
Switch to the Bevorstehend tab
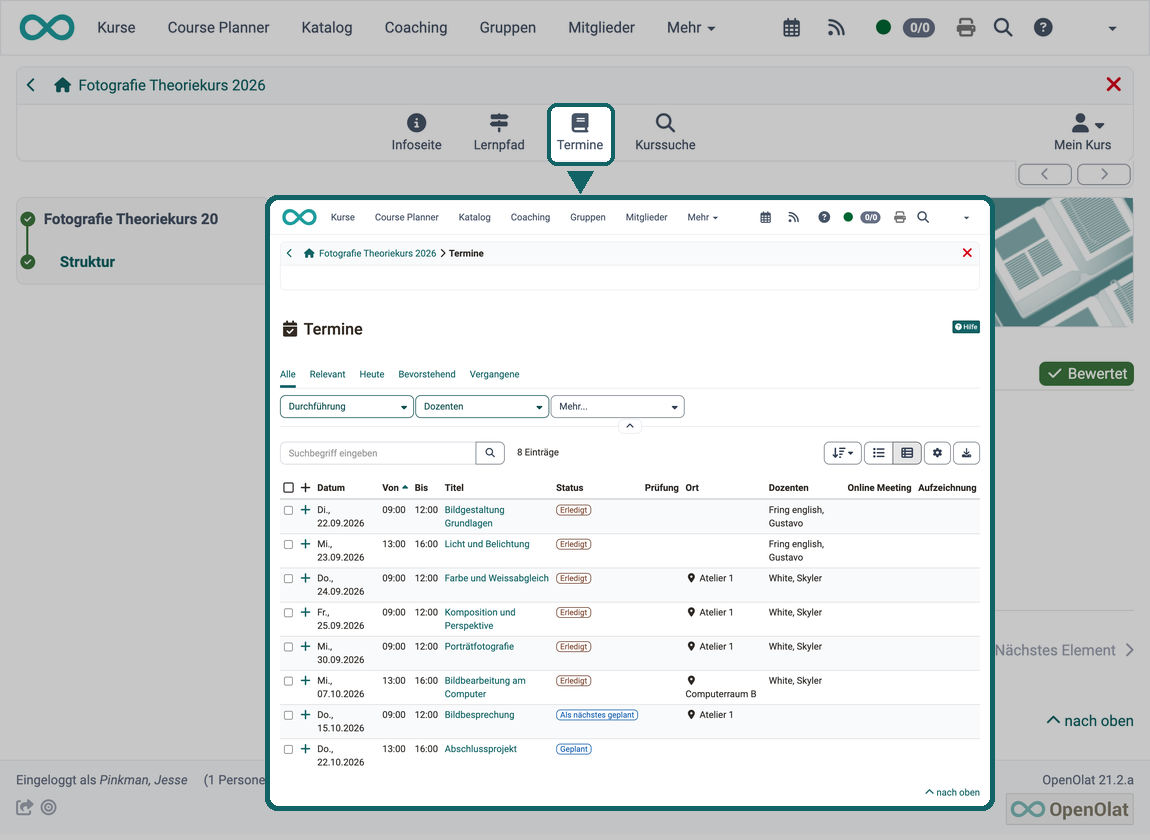pyautogui.click(x=427, y=374)
